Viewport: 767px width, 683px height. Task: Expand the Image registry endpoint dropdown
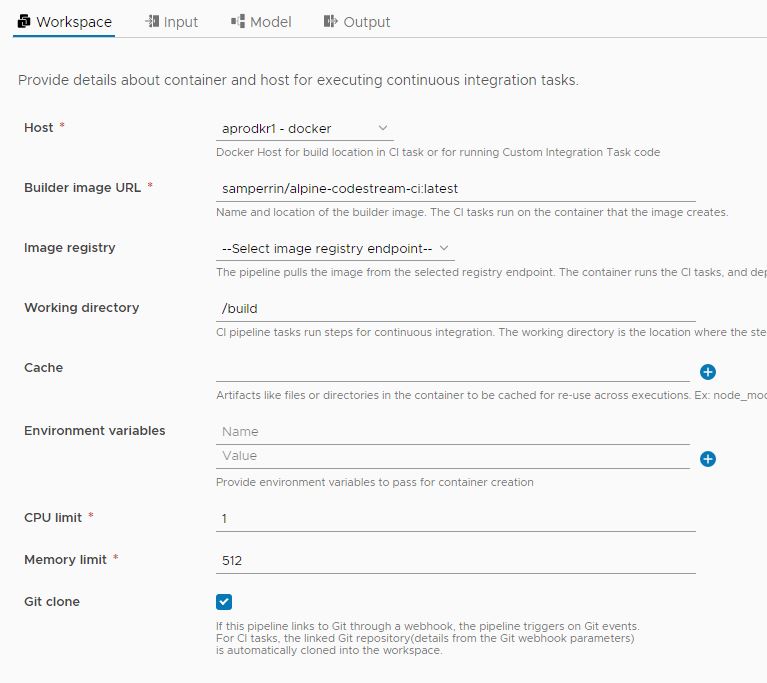click(335, 249)
